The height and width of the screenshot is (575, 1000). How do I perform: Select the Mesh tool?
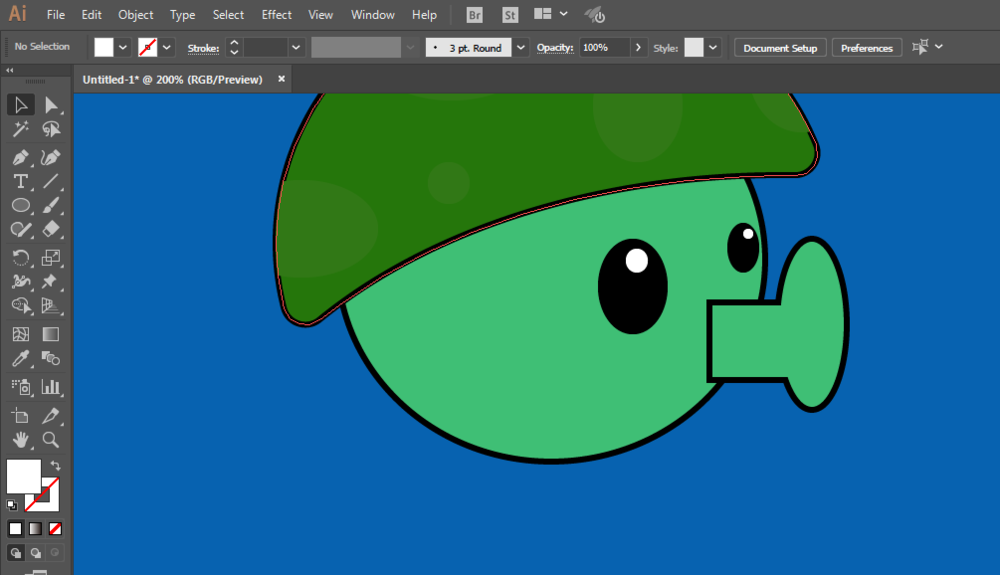(20, 334)
